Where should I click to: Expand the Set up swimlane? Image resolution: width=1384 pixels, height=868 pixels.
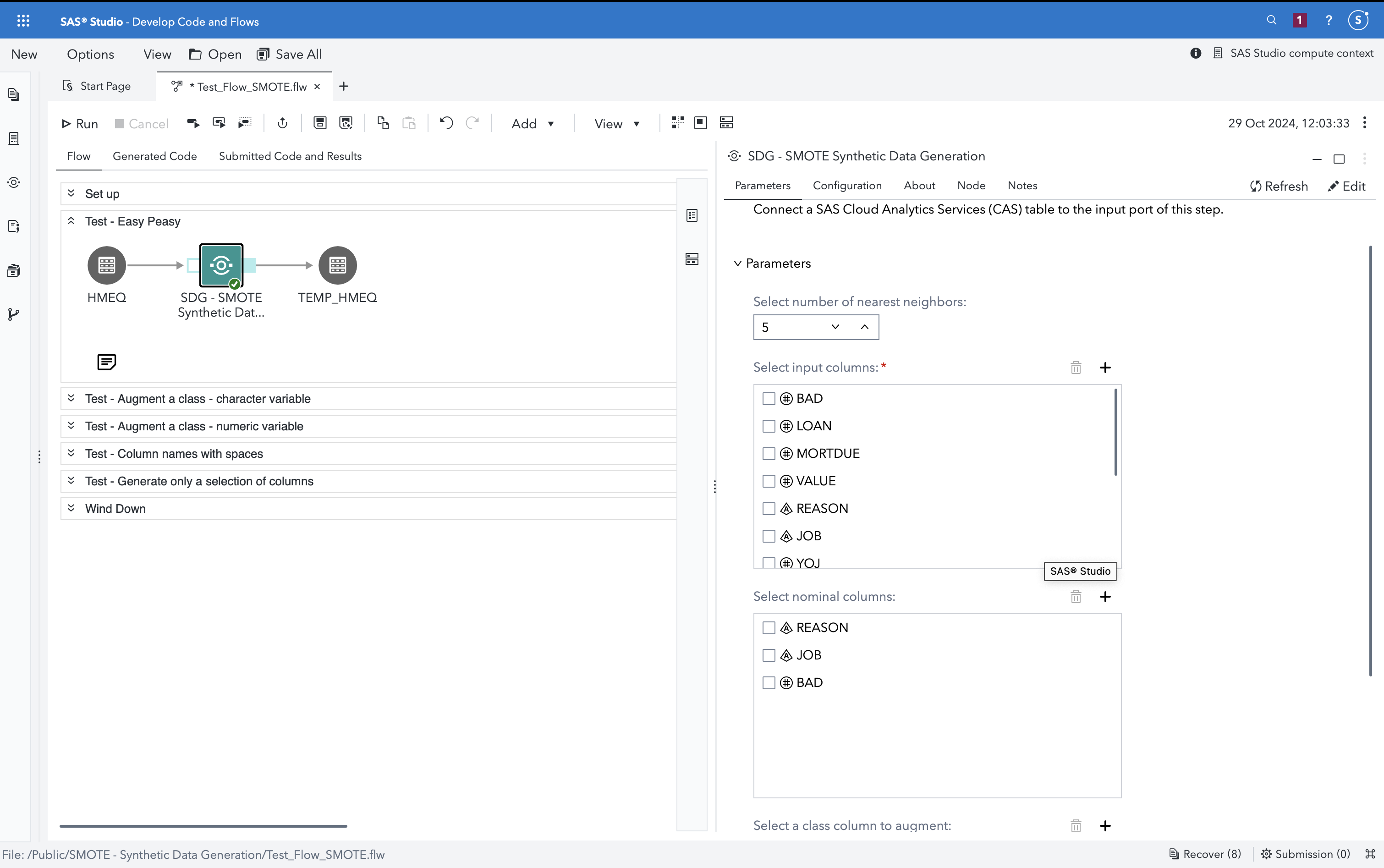(71, 193)
